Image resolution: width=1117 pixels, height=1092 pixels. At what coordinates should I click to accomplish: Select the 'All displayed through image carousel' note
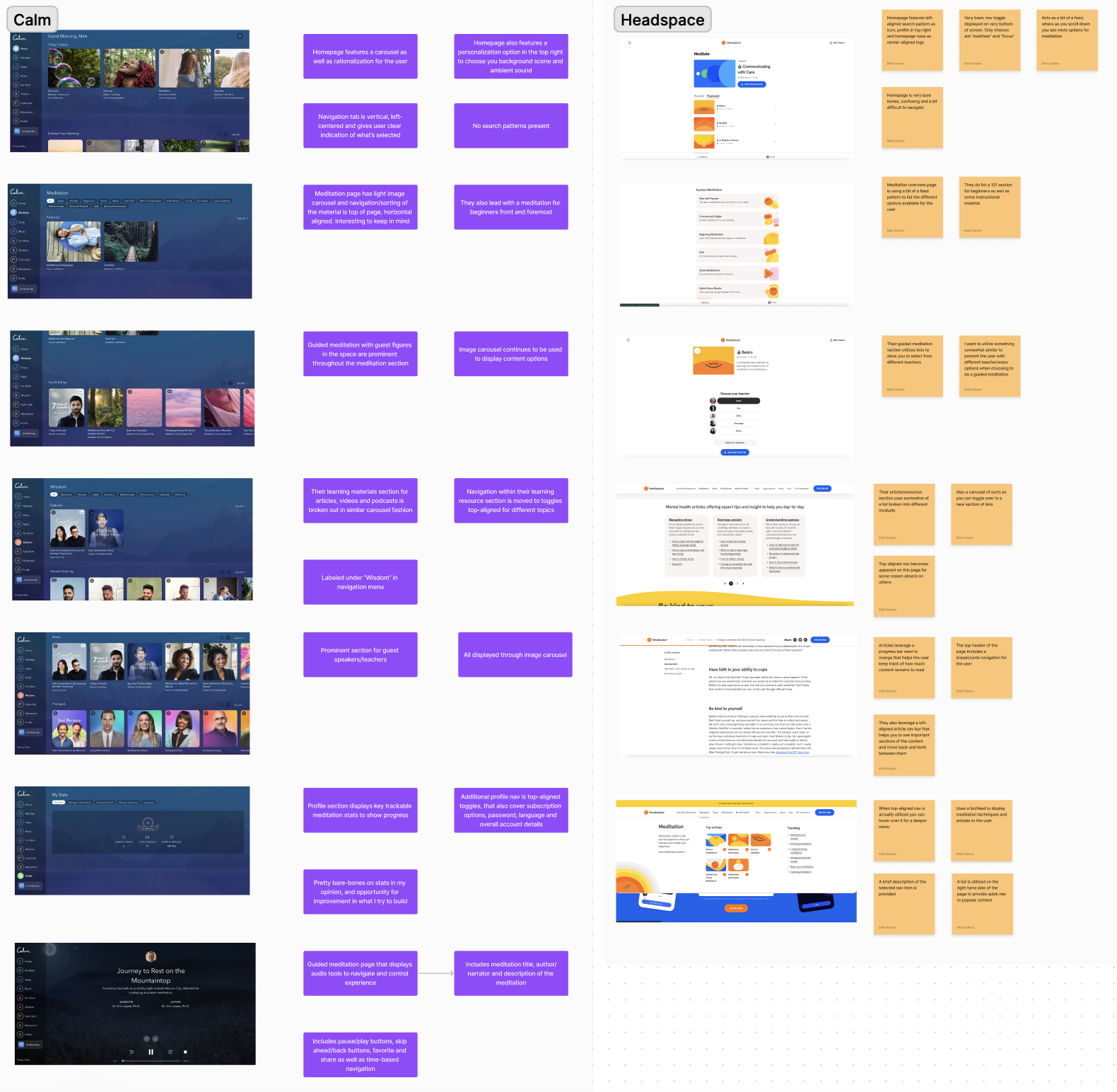point(515,655)
